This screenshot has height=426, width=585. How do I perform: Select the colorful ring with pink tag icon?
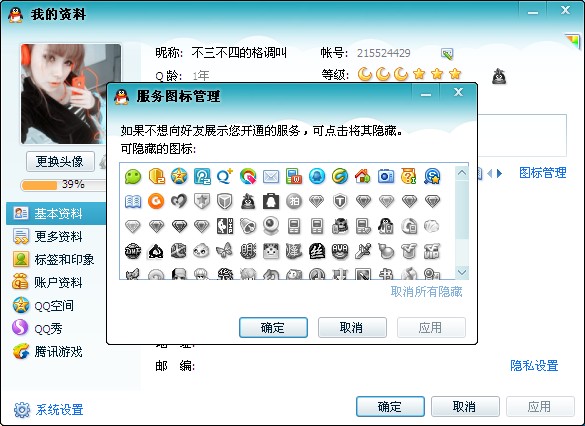(248, 176)
